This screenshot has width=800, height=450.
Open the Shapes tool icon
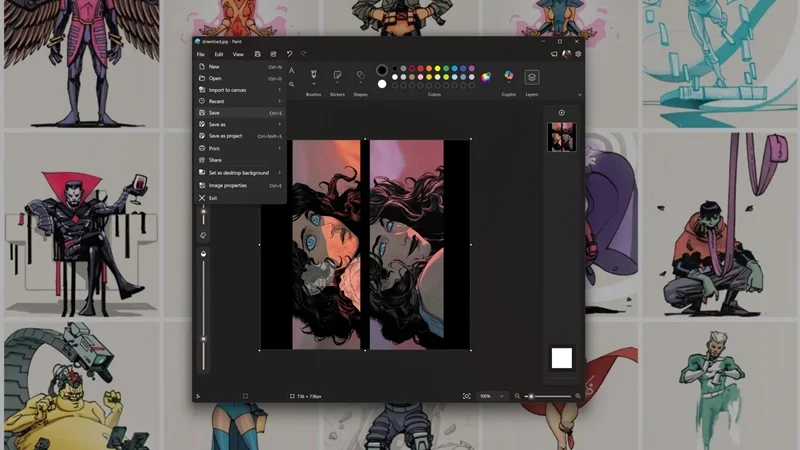coord(360,75)
